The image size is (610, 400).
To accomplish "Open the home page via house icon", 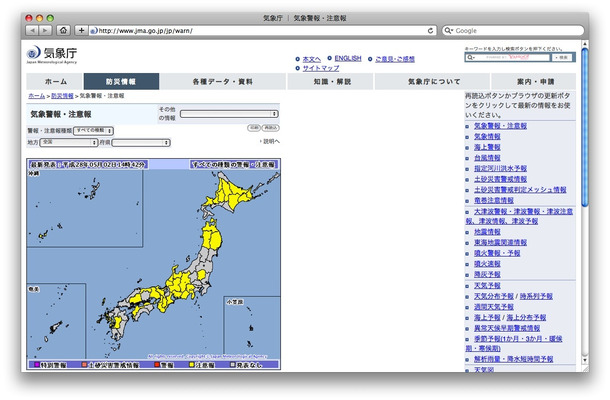I will coord(63,30).
